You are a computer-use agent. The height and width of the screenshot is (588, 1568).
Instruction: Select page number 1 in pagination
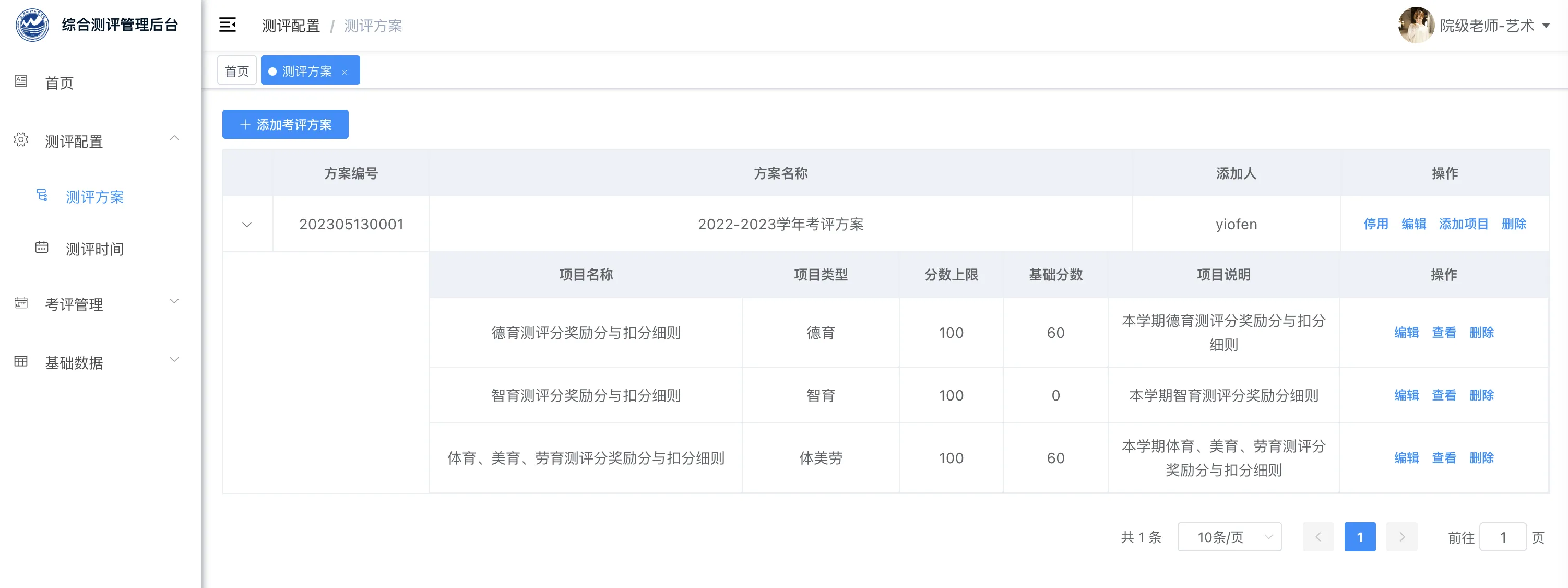[1360, 537]
